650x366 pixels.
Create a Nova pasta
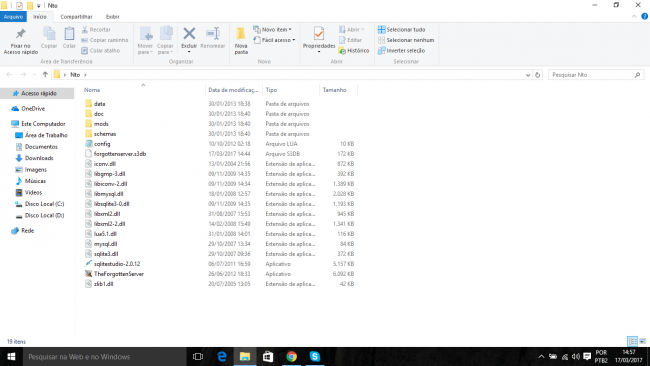(x=241, y=41)
